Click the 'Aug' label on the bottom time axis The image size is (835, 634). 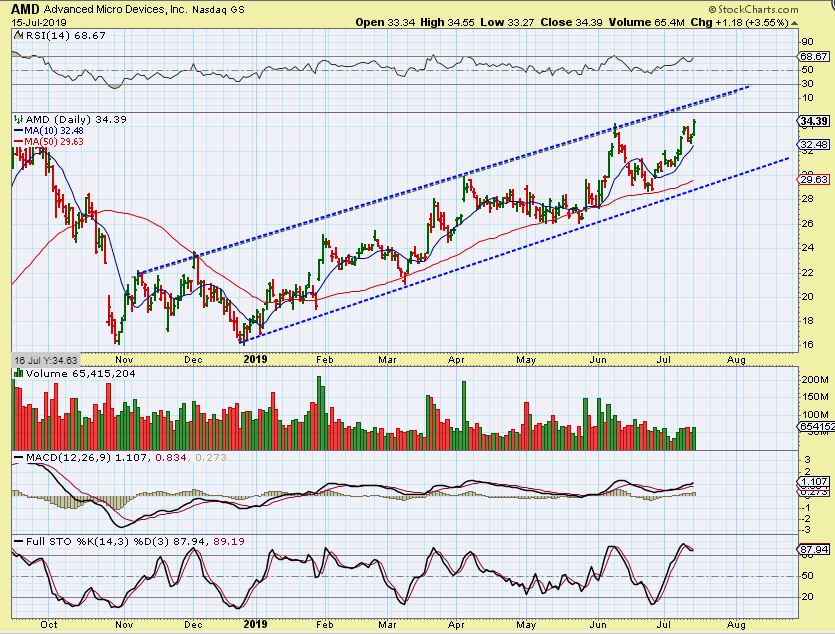pyautogui.click(x=736, y=624)
